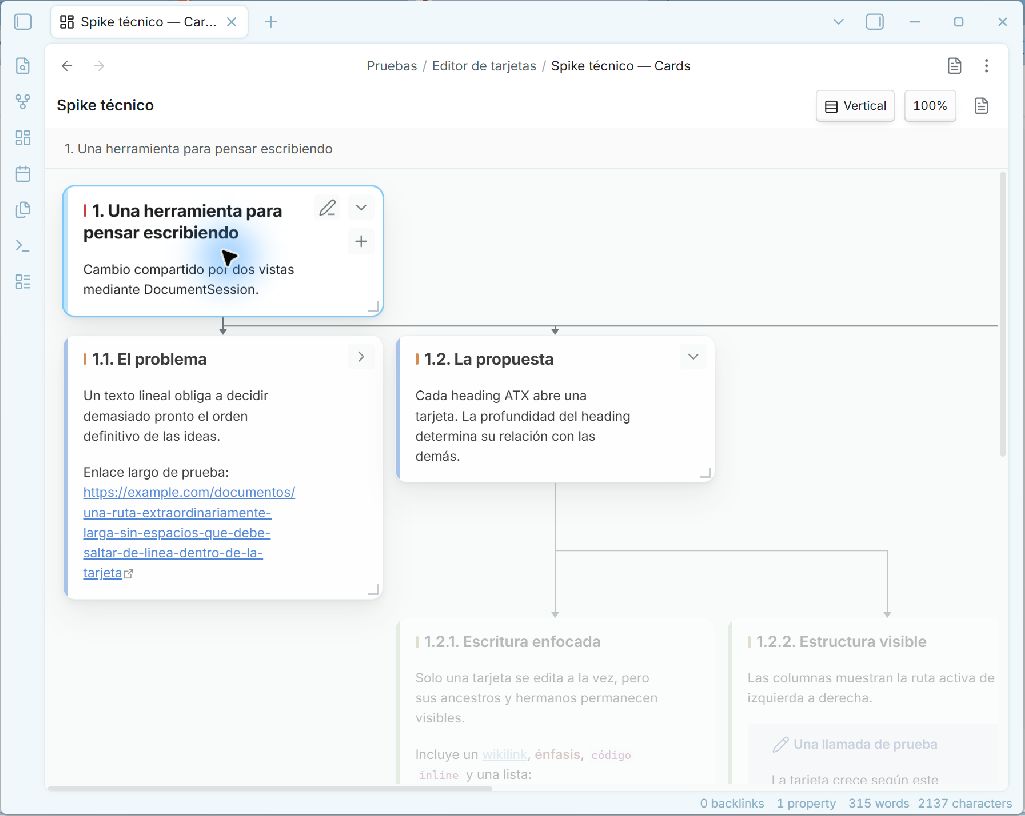The height and width of the screenshot is (816, 1025).
Task: Open the tab list dropdown chevron
Action: coord(839,22)
